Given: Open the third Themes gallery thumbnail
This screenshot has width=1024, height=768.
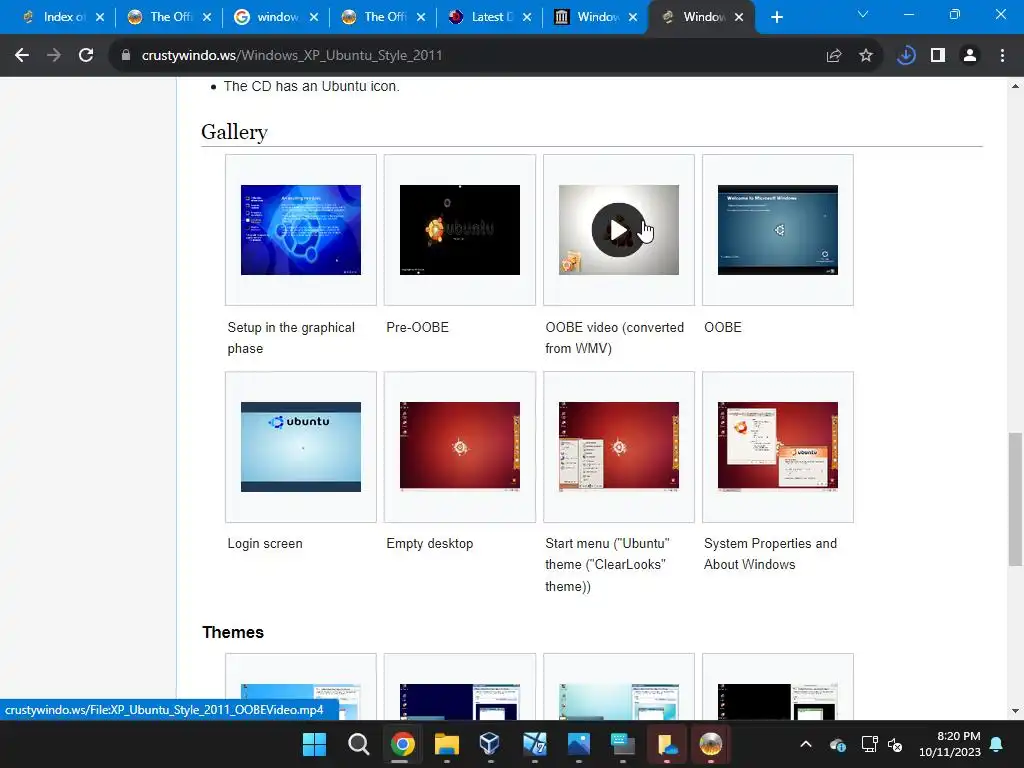Looking at the screenshot, I should coord(618,701).
